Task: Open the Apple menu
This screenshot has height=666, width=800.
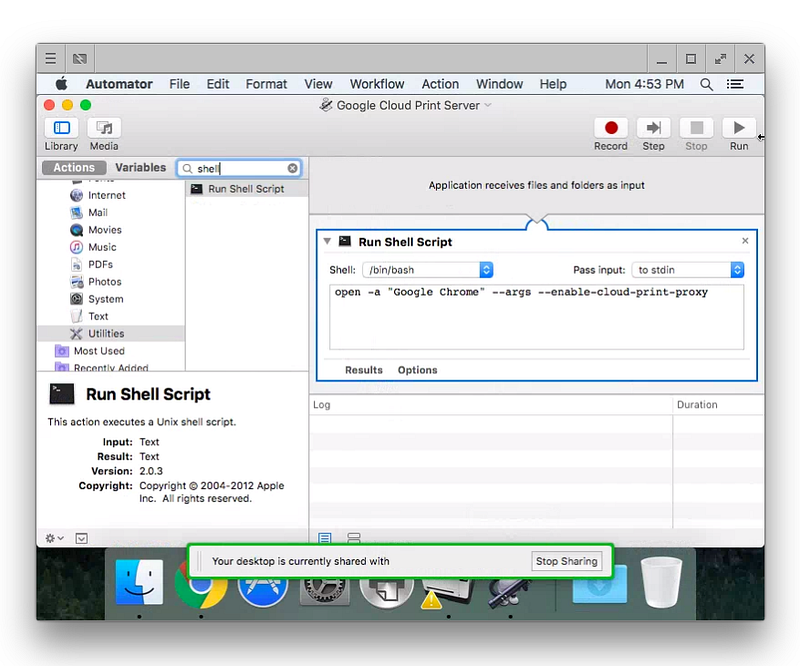Action: coord(62,84)
